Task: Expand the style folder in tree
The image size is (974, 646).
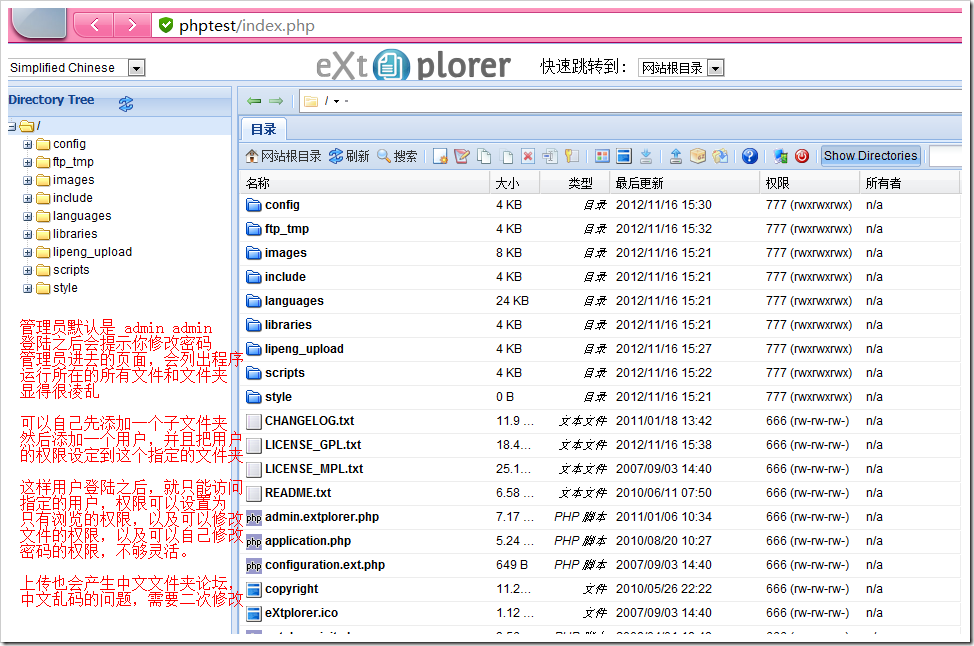Action: click(x=27, y=289)
